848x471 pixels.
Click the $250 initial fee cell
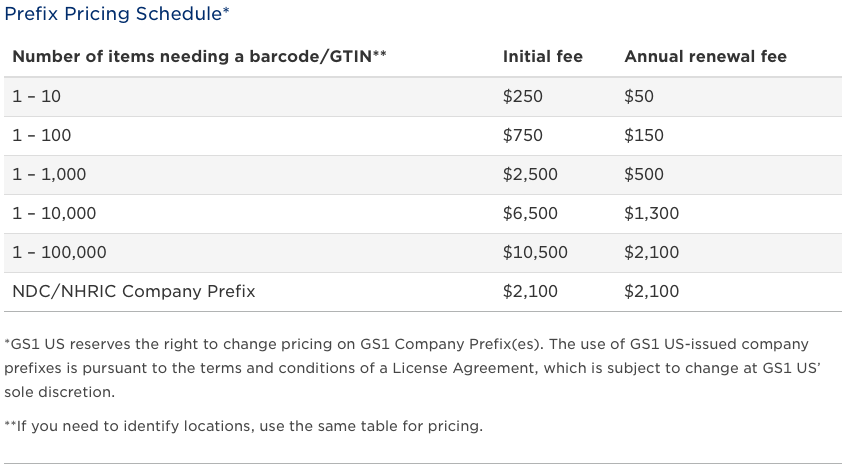point(522,96)
